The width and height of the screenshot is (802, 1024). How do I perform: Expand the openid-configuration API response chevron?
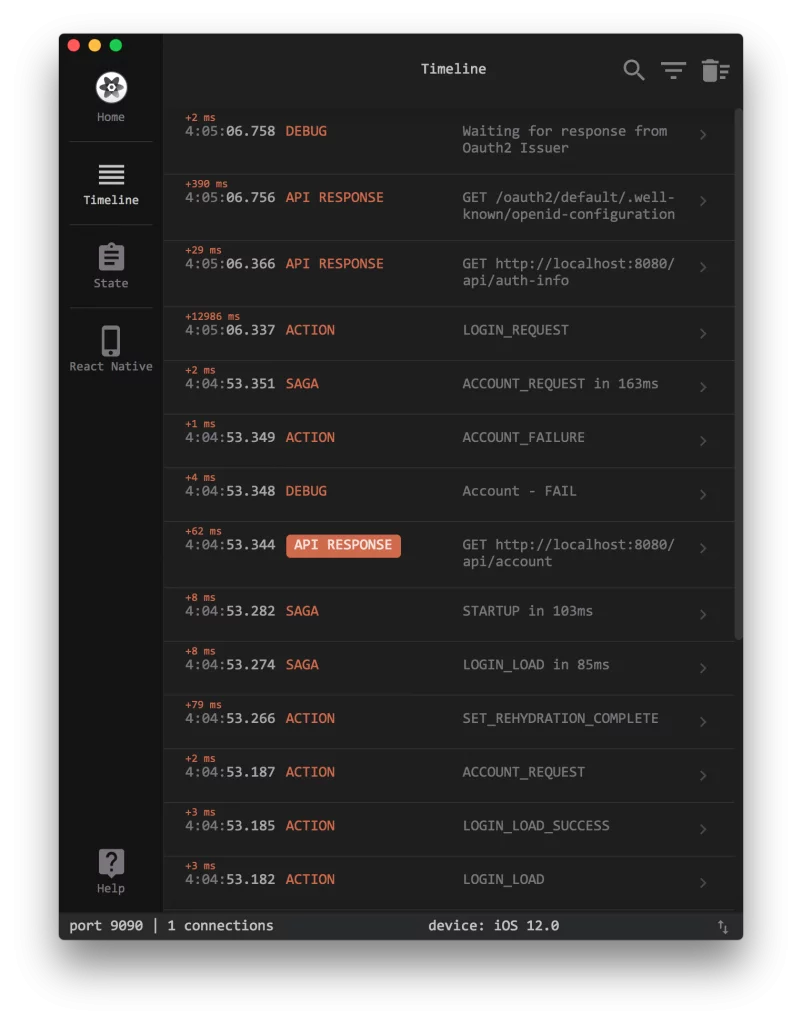(703, 201)
